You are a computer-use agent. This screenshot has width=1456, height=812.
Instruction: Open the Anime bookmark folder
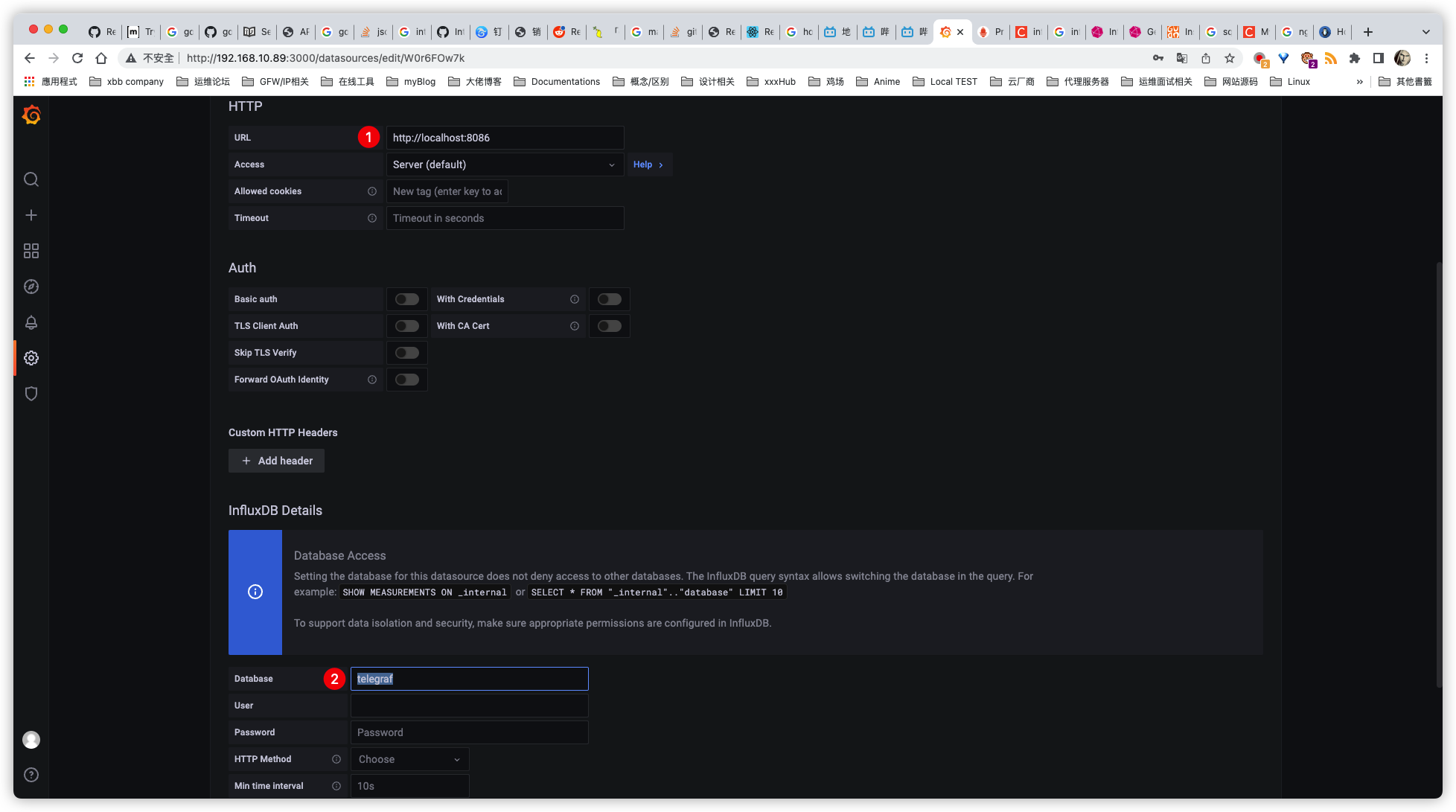[878, 82]
